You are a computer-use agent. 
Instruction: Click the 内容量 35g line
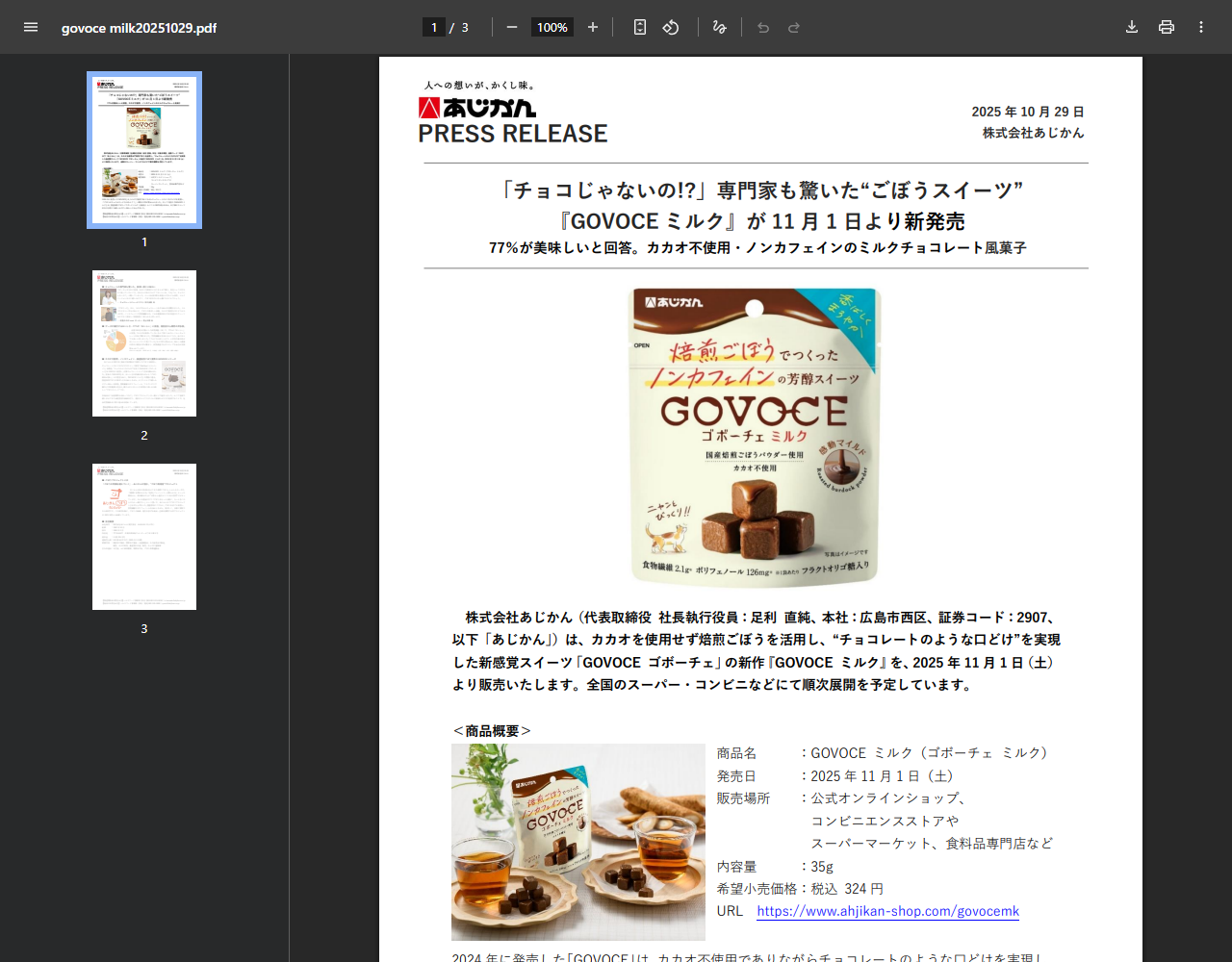click(x=775, y=866)
